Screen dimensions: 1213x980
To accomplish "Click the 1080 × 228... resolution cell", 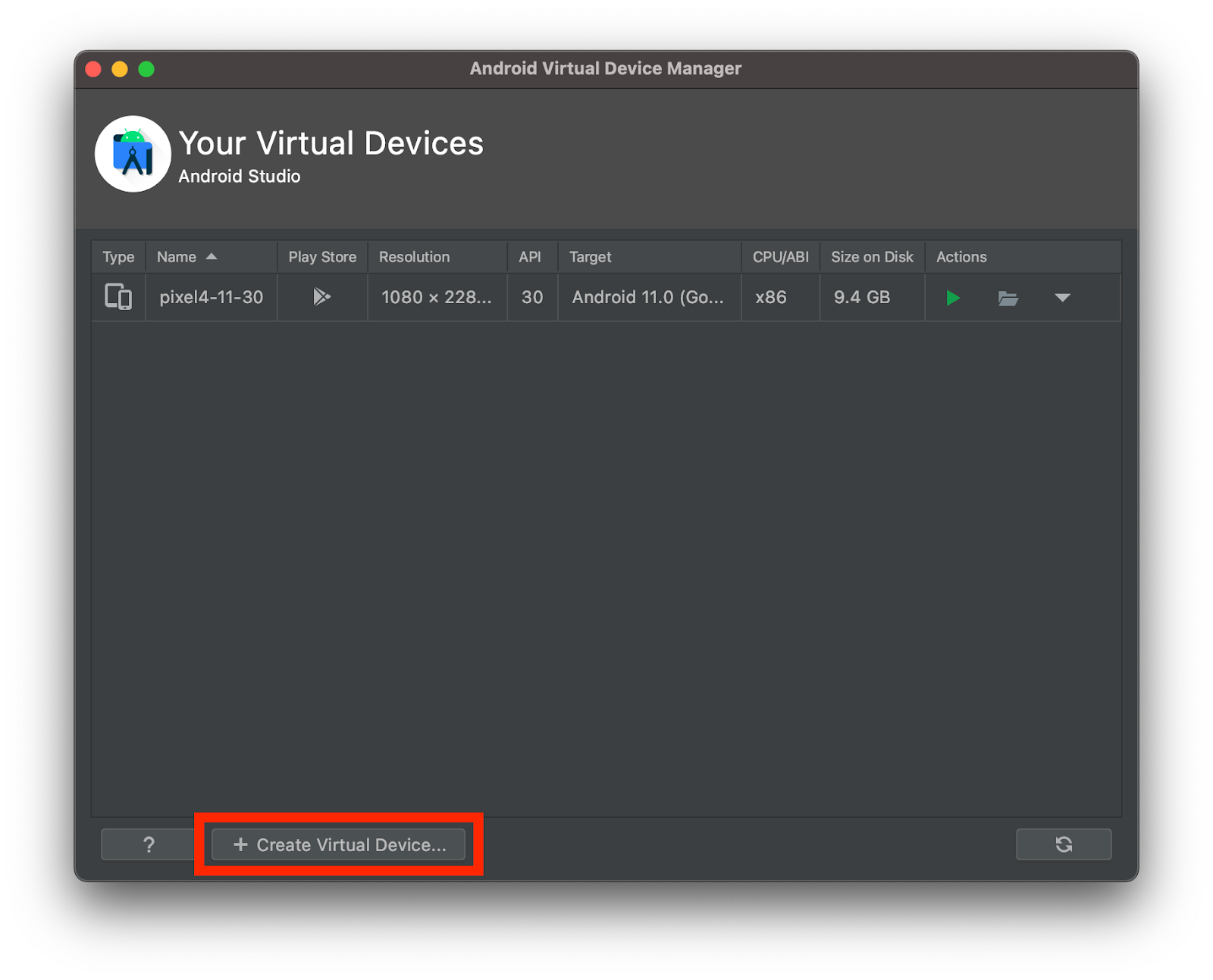I will pos(437,297).
